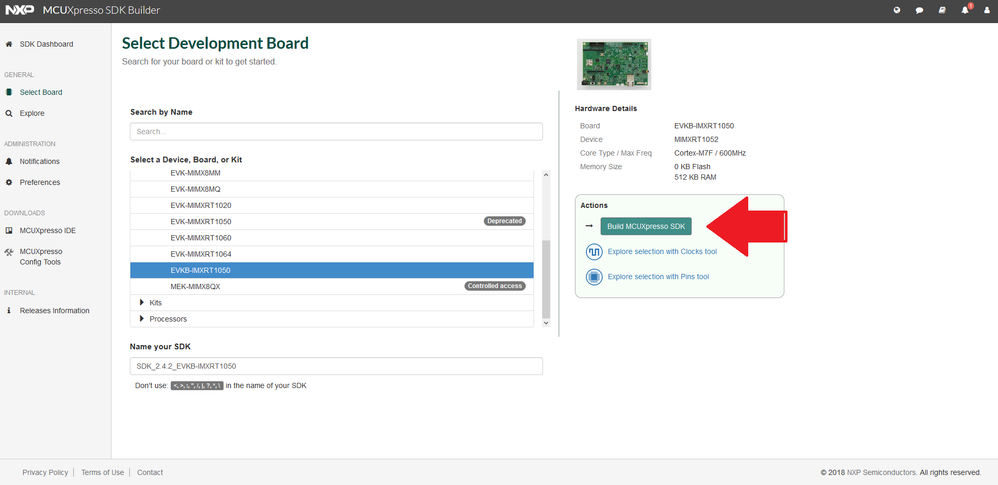The width and height of the screenshot is (998, 485).
Task: Select highlighted EVKB-IMXRT1050 row
Action: (332, 271)
